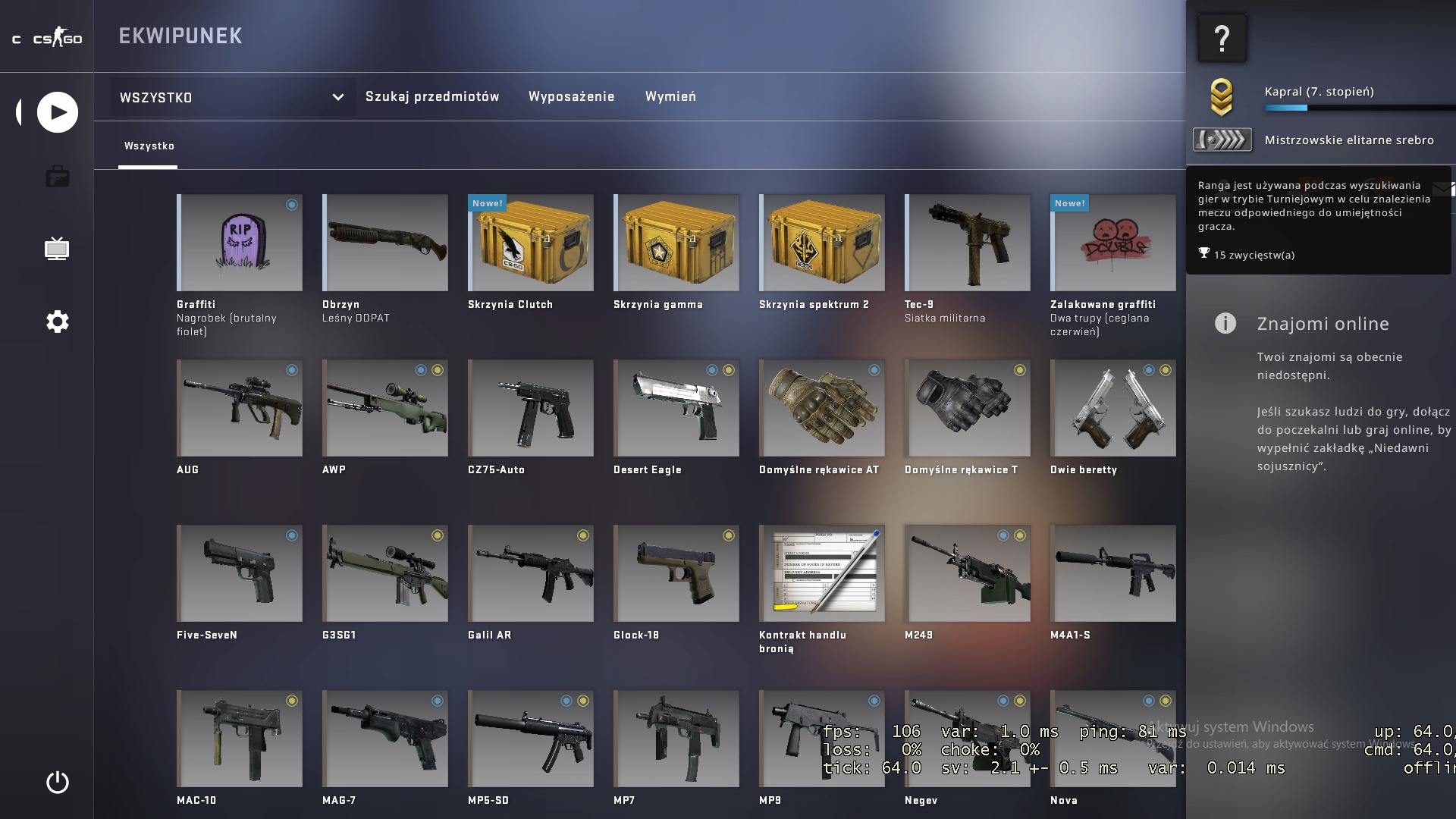The height and width of the screenshot is (819, 1456).
Task: Select the M249 machine gun tile
Action: click(x=968, y=573)
